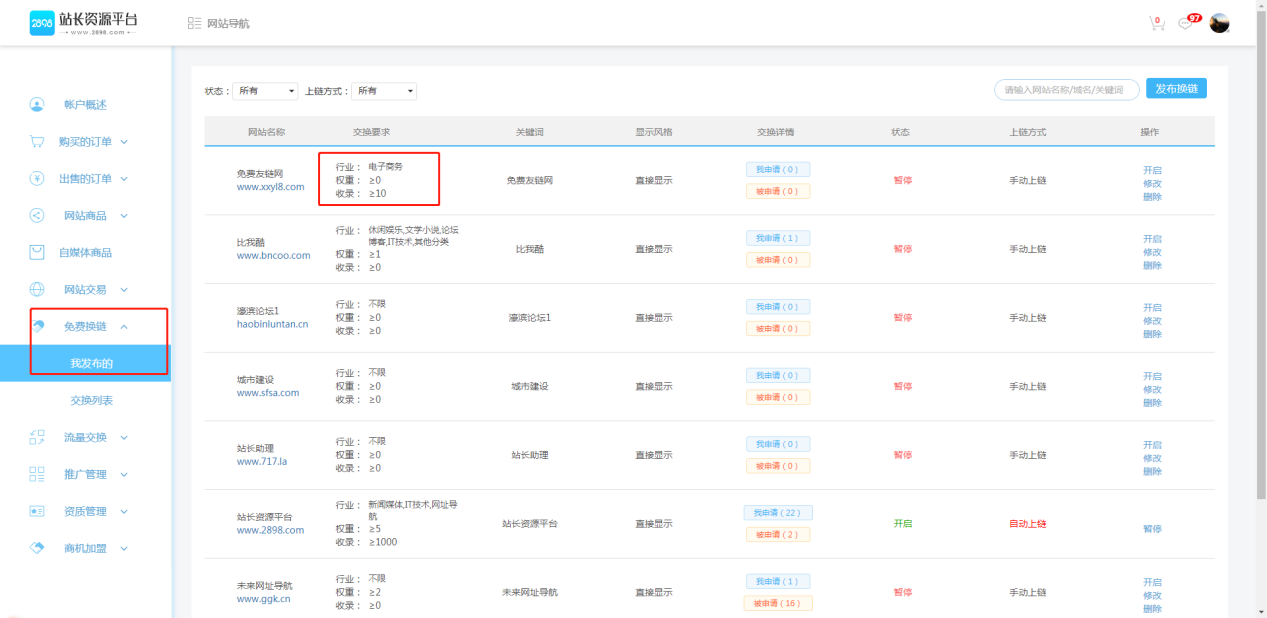This screenshot has height=618, width=1267.
Task: Click the 网站交易 globe icon
Action: pyautogui.click(x=37, y=289)
